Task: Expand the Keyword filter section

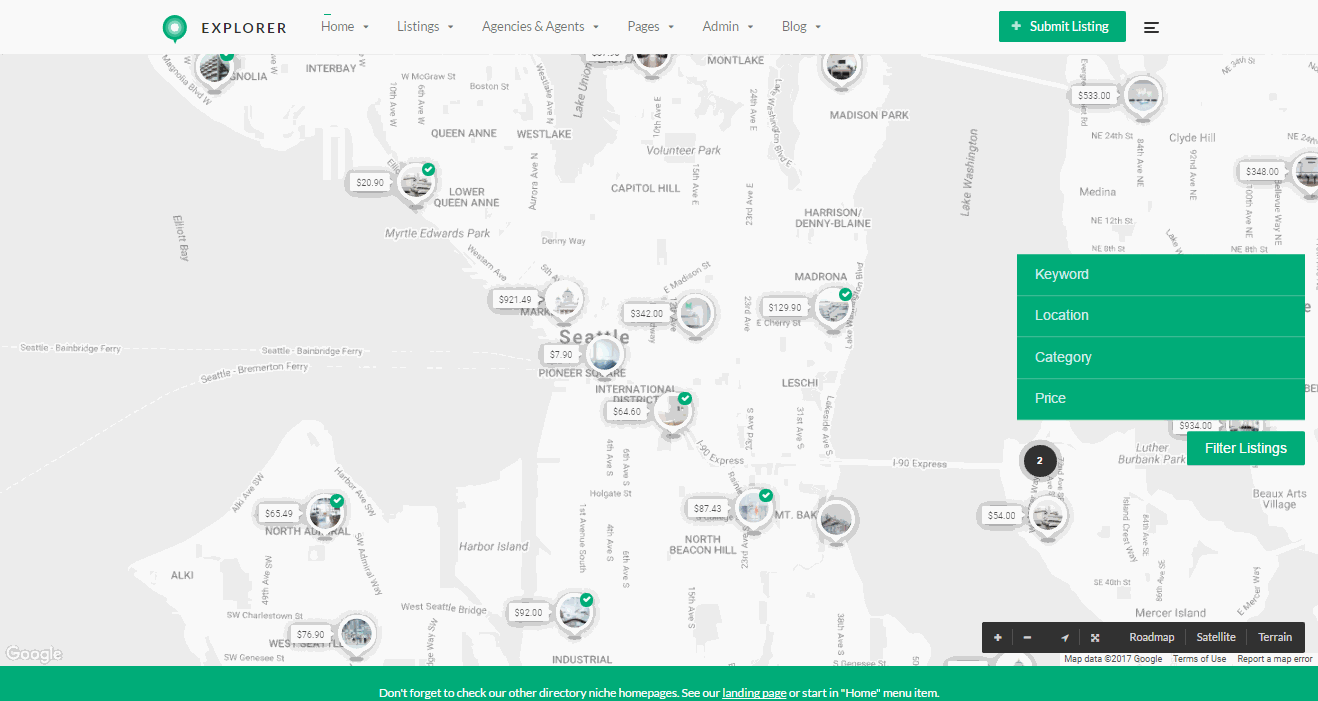Action: pos(1161,274)
